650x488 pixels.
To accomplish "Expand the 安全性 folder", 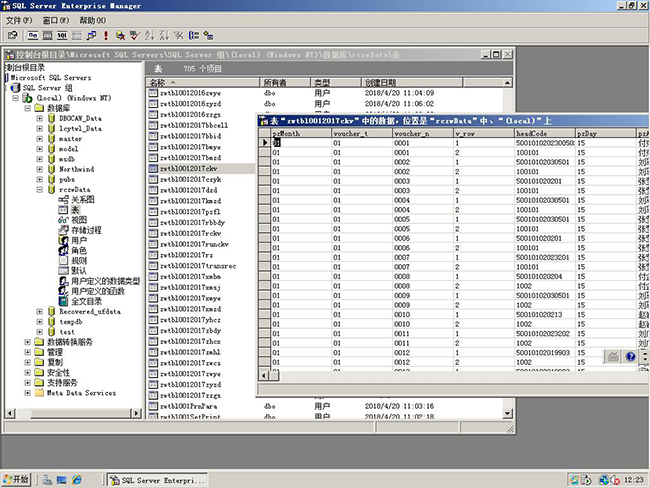I will pos(27,373).
